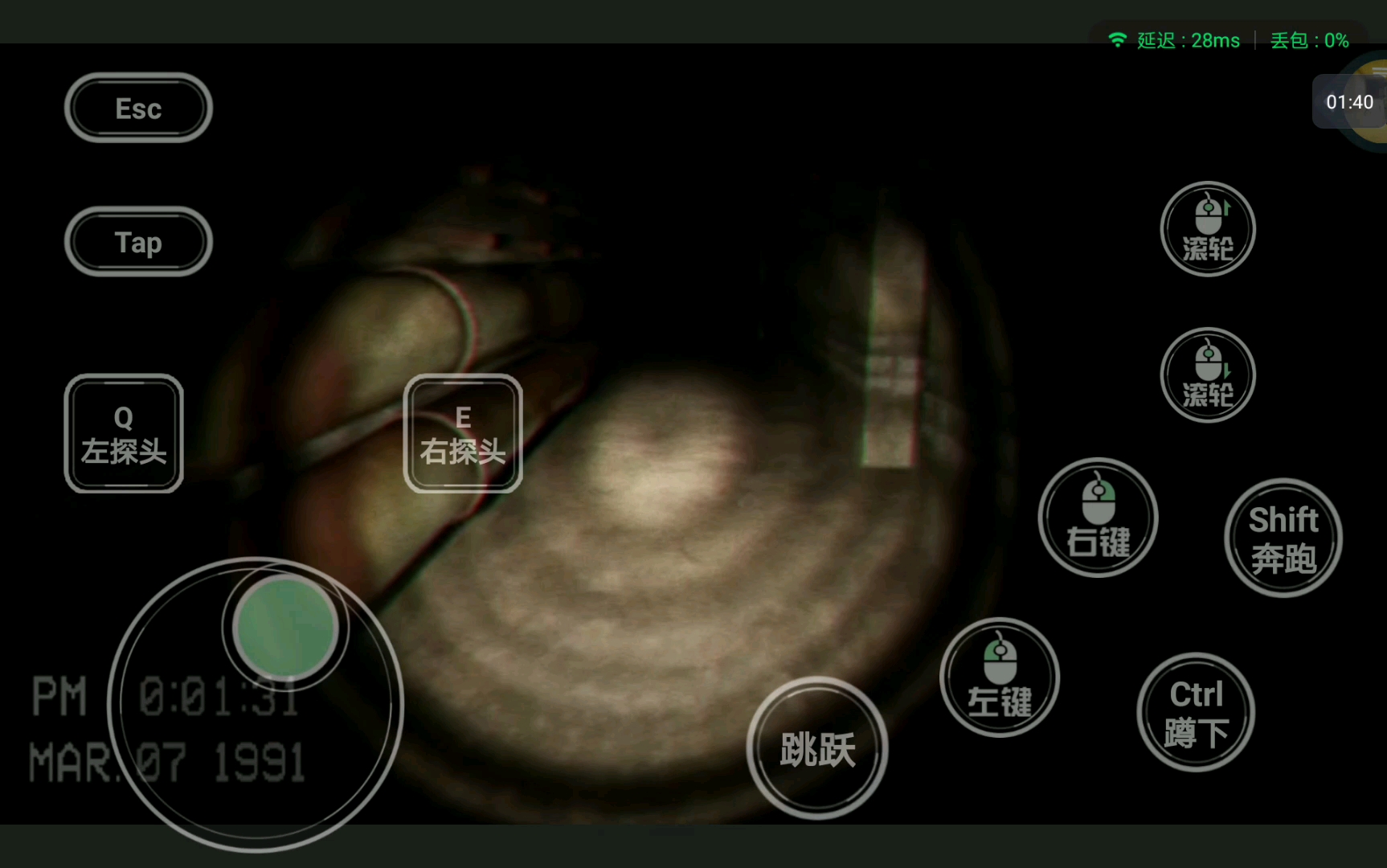Tap the 01:40 timer floating badge
1387x868 pixels.
(1350, 102)
